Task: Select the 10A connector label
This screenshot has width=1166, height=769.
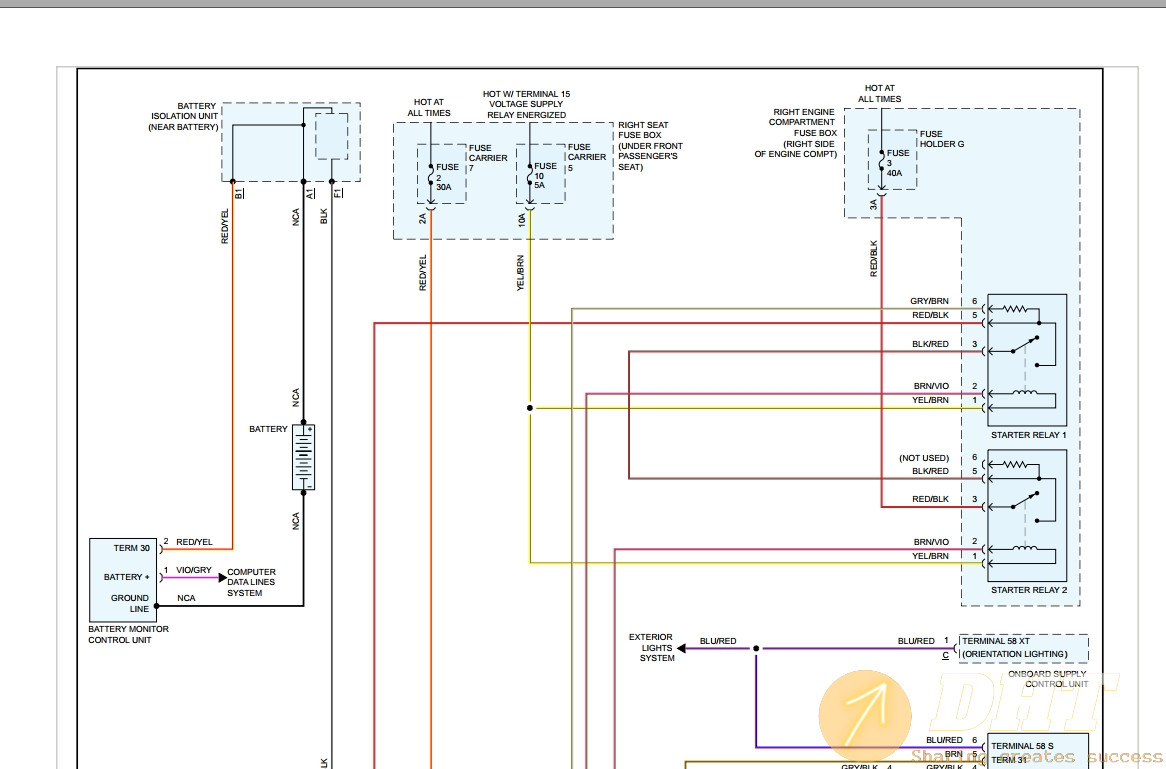Action: point(521,219)
